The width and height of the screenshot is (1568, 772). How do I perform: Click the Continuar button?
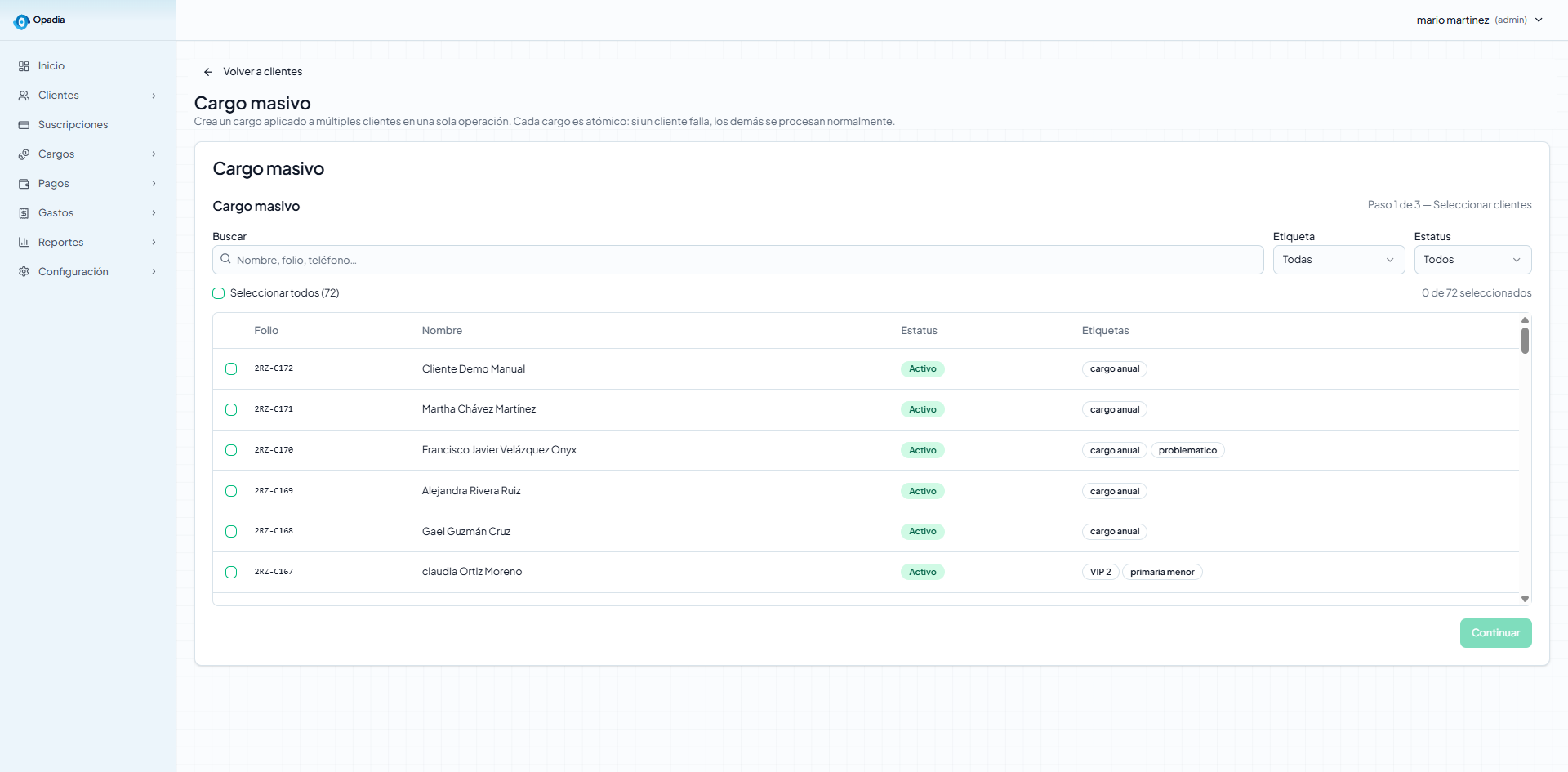1495,633
